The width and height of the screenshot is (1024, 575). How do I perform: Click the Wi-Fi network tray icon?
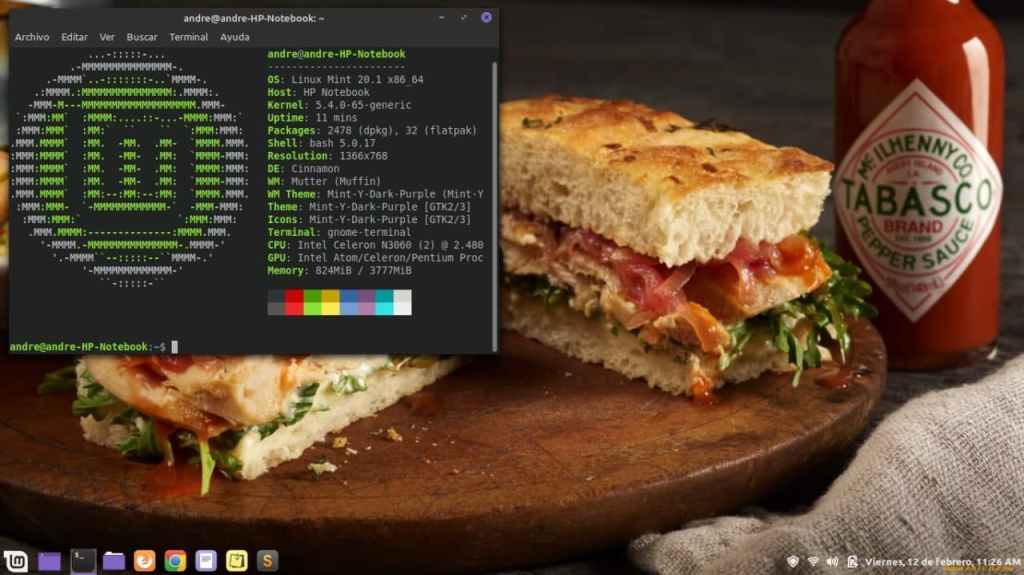coord(813,562)
